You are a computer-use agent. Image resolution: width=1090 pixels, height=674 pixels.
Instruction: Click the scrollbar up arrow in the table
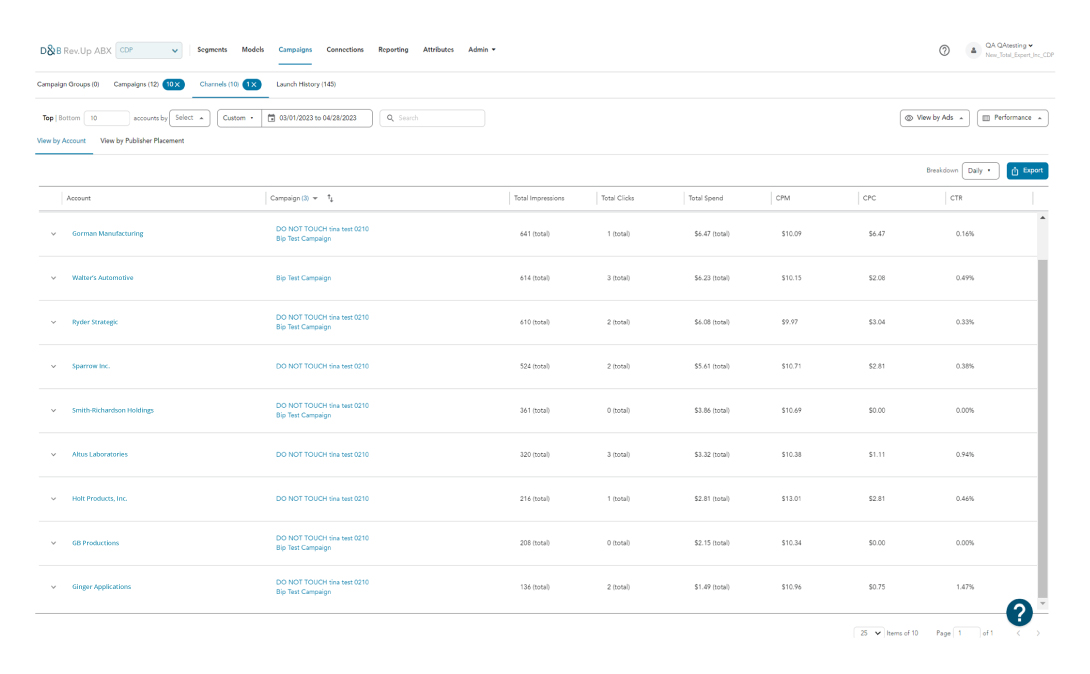pyautogui.click(x=1042, y=218)
